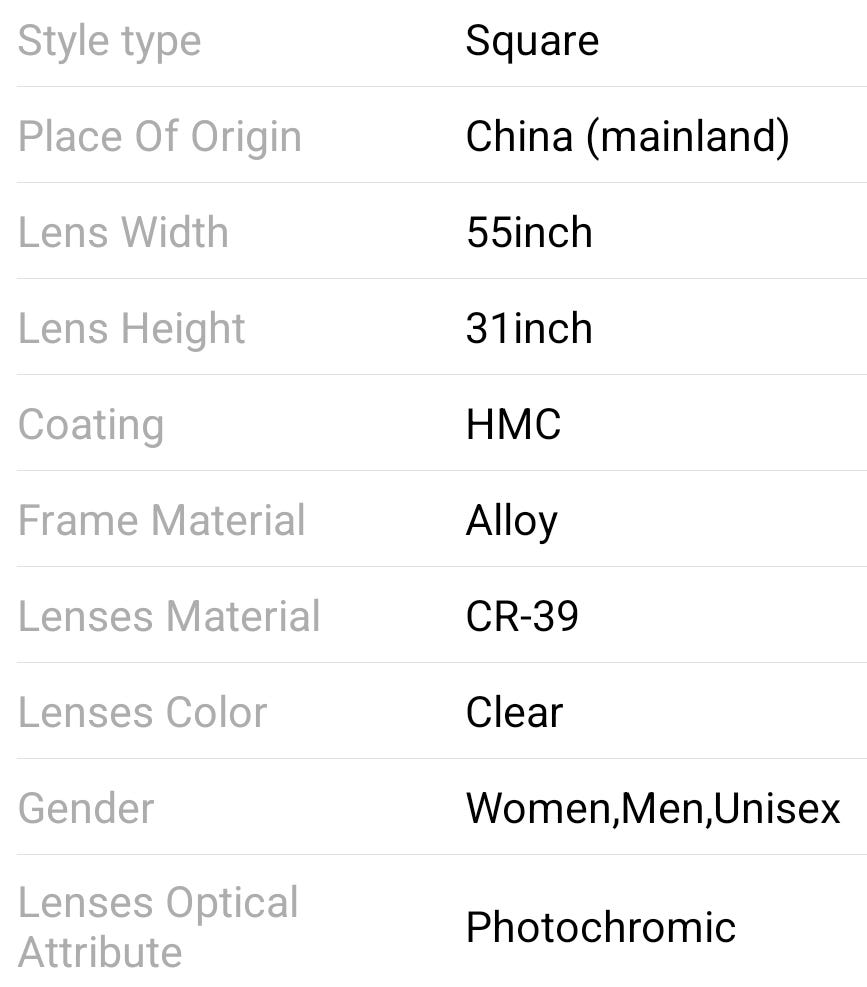Click the "Style type" label

click(109, 42)
